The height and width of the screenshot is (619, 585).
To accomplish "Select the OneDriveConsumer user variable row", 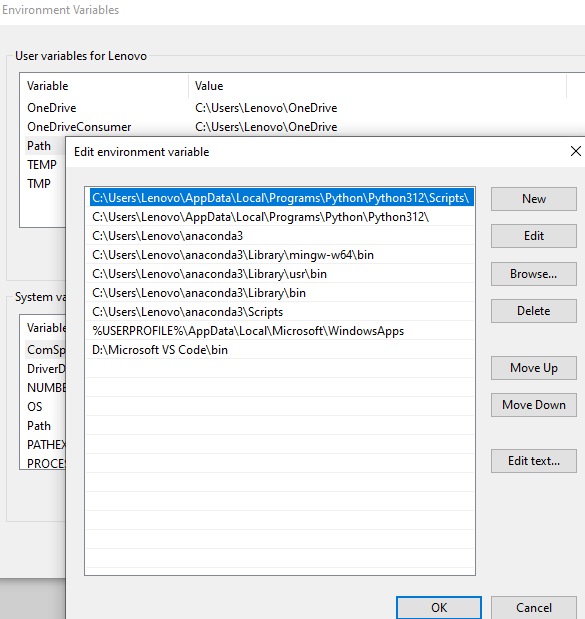I will pyautogui.click(x=300, y=127).
